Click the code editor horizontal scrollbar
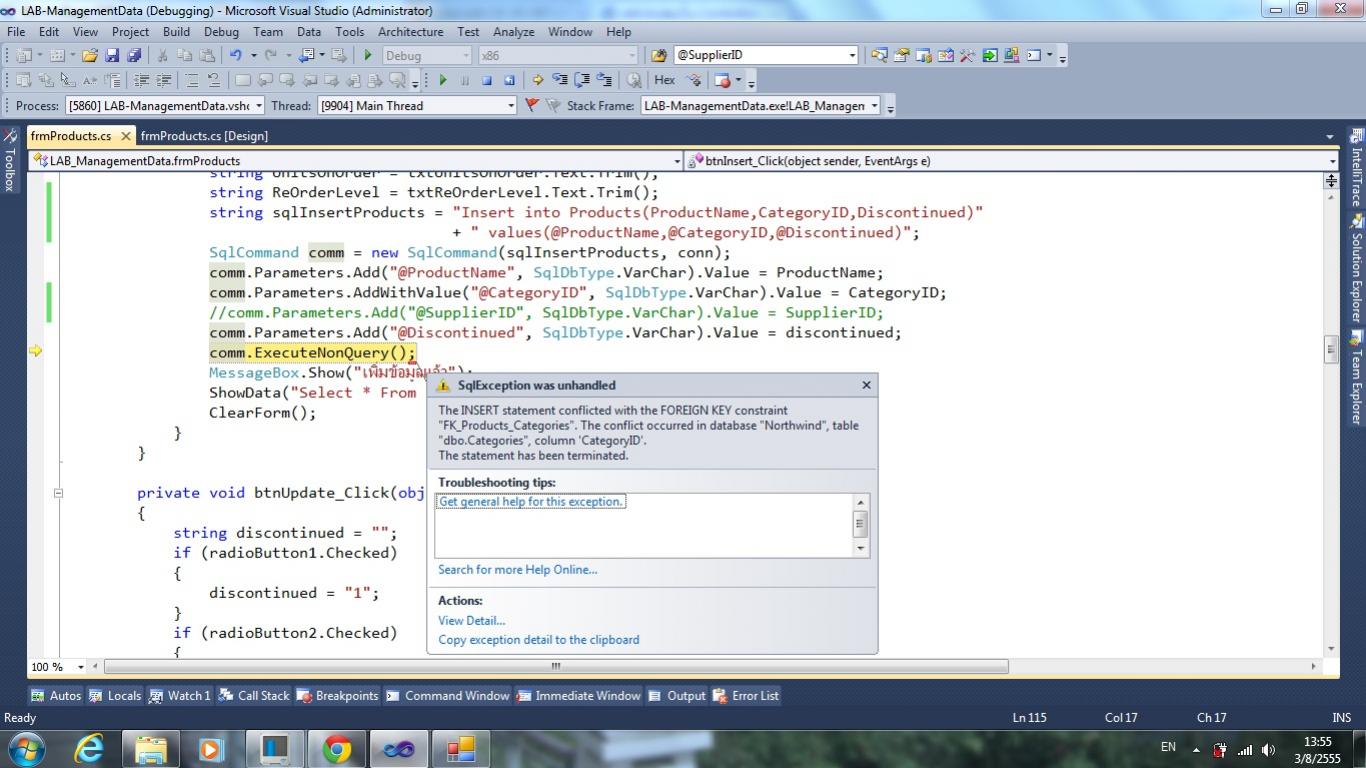 556,666
